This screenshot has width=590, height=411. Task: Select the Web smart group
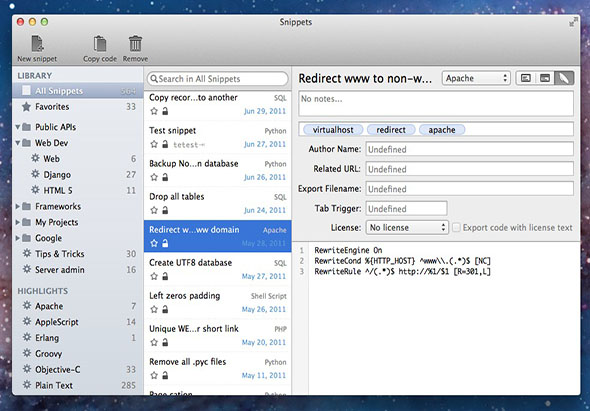coord(78,159)
